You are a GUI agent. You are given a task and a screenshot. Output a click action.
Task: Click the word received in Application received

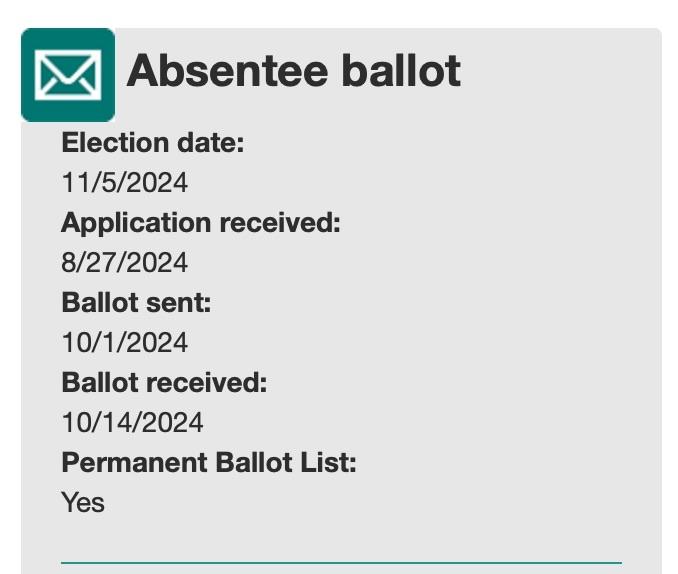280,222
